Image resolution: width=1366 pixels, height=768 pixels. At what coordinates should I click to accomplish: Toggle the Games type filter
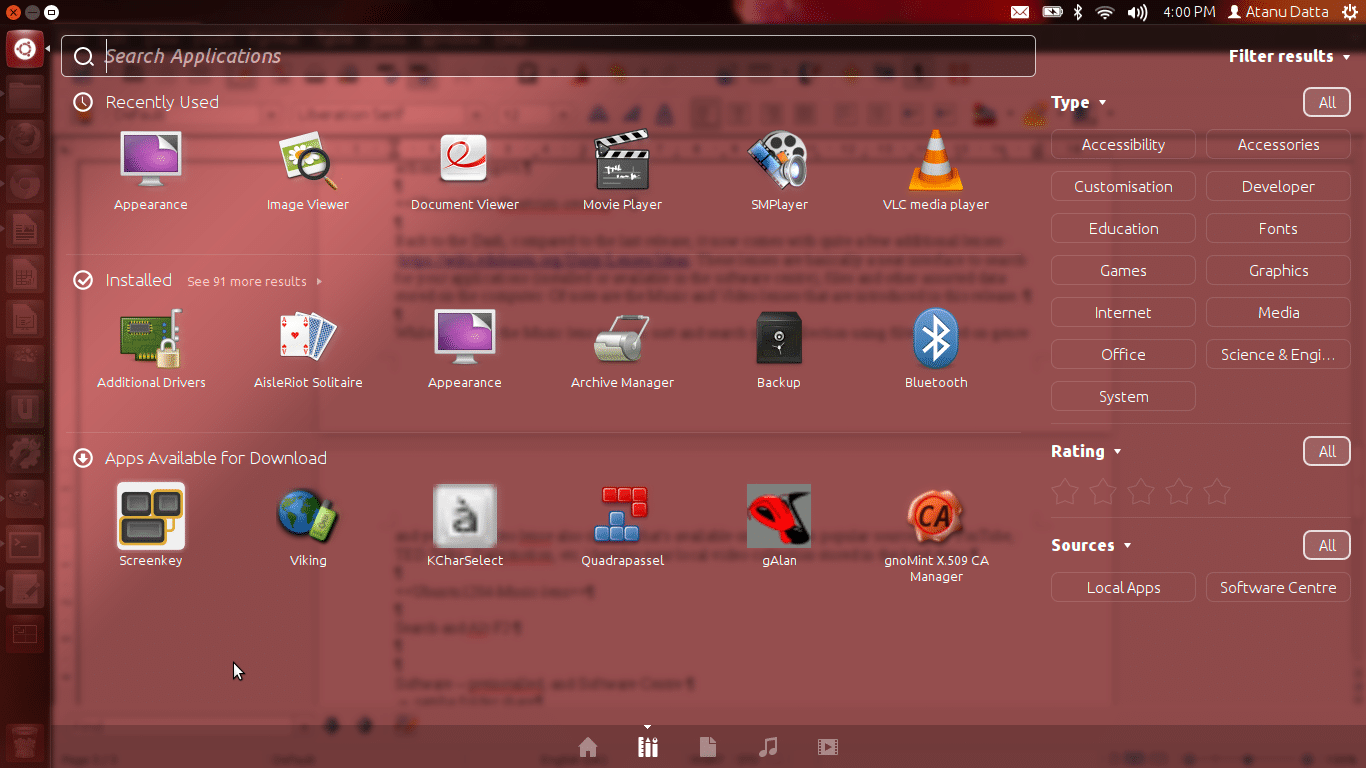point(1123,271)
